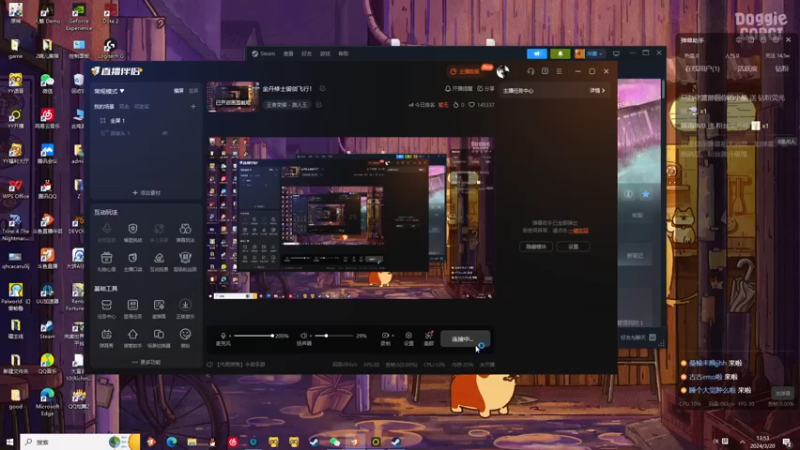
Task: Open the 场景切换器 scene switcher tool
Action: click(159, 335)
